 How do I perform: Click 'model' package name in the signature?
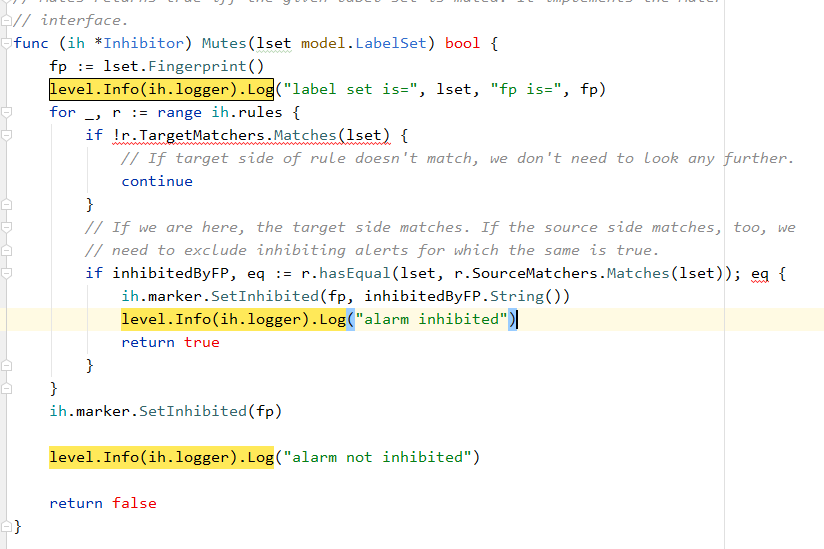323,43
